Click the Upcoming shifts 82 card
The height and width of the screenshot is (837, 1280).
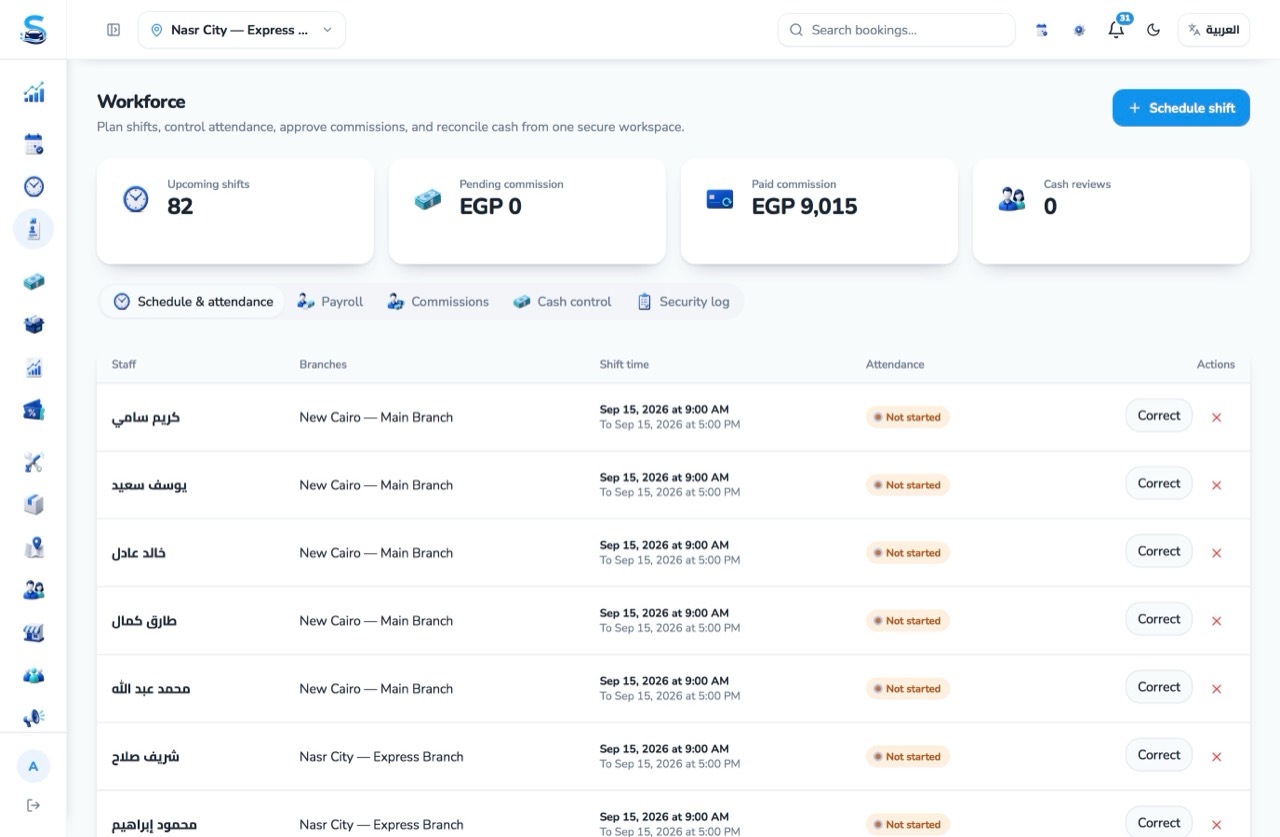(235, 211)
